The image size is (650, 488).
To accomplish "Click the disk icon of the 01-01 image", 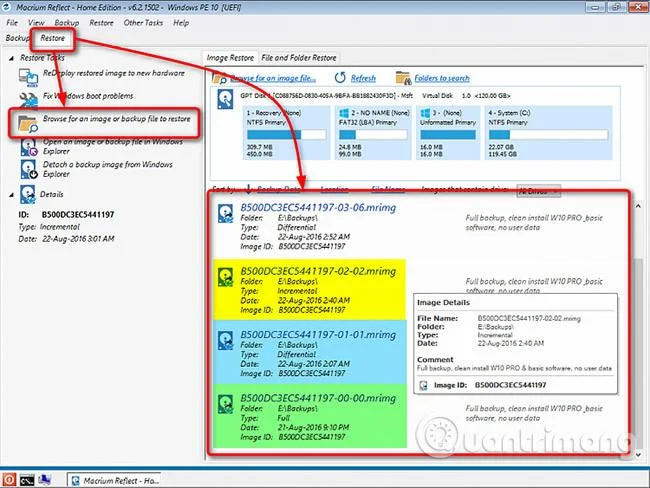I will pos(226,340).
